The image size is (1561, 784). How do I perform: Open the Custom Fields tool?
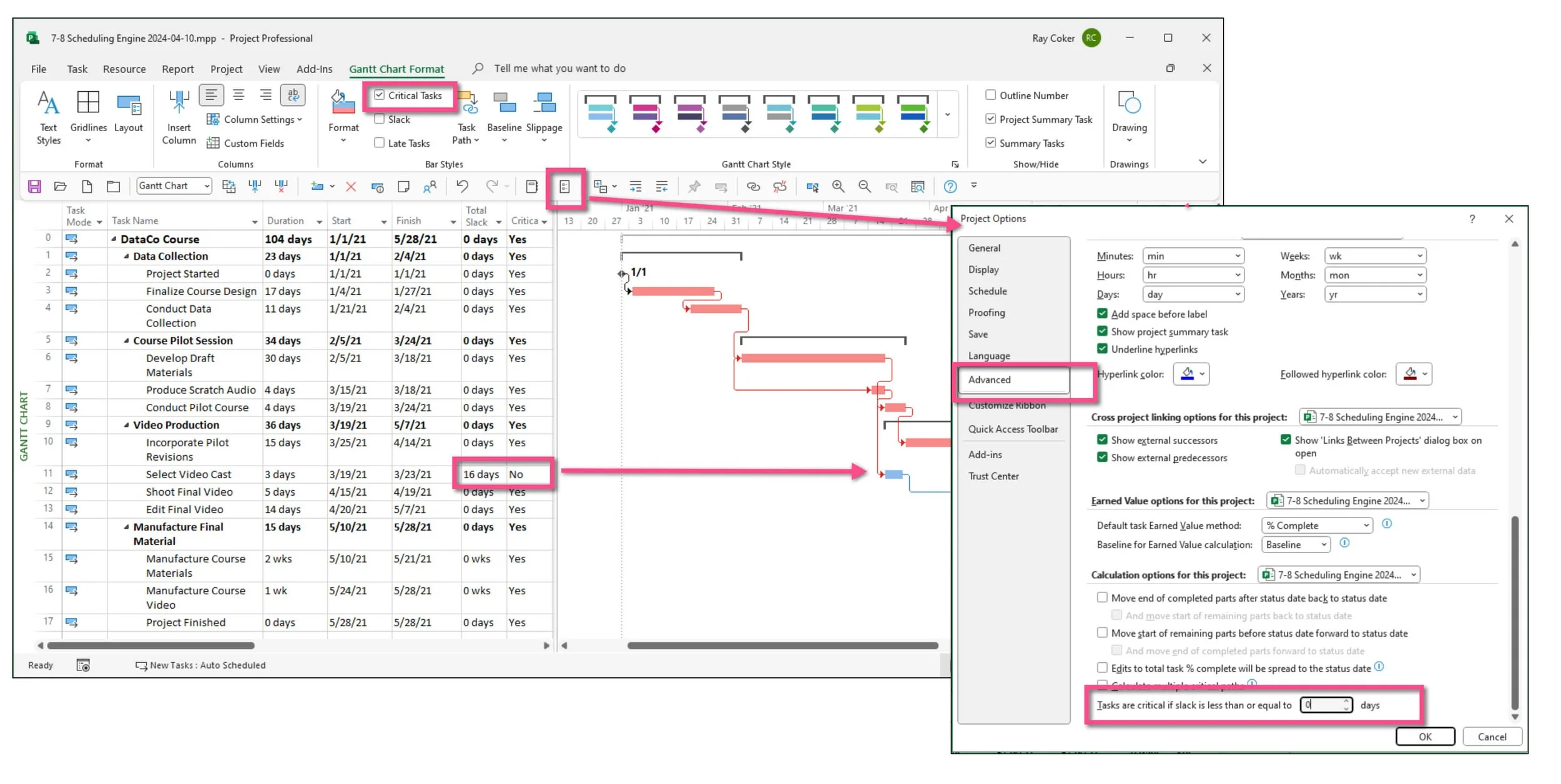(x=245, y=144)
